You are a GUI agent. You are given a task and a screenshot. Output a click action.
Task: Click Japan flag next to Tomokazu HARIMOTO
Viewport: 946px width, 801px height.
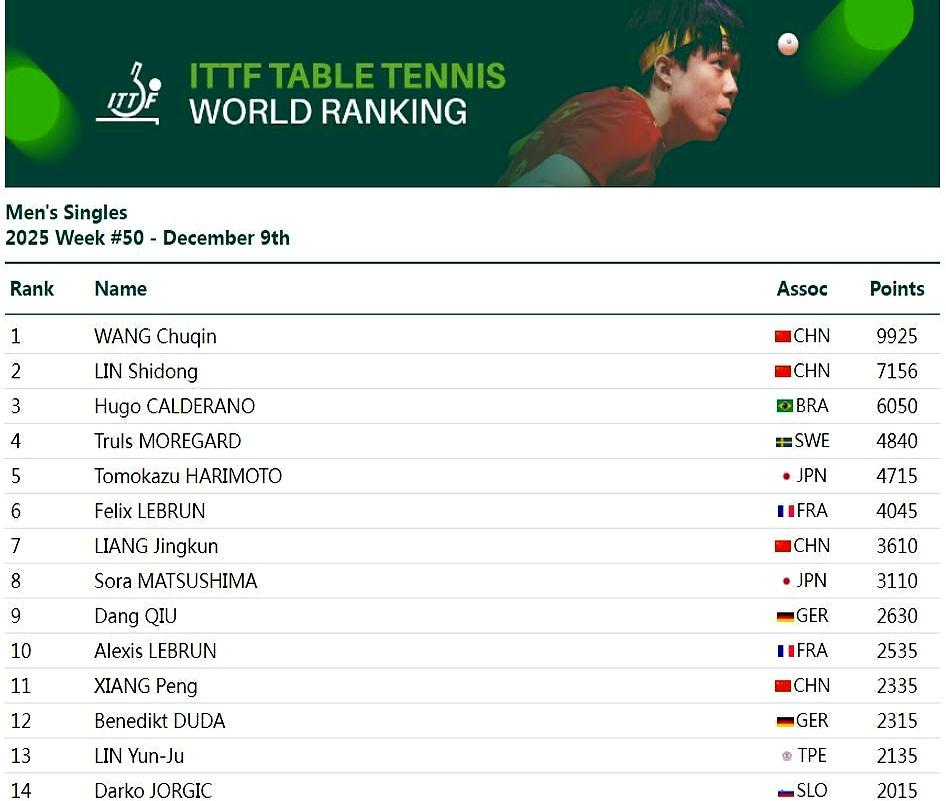[787, 477]
